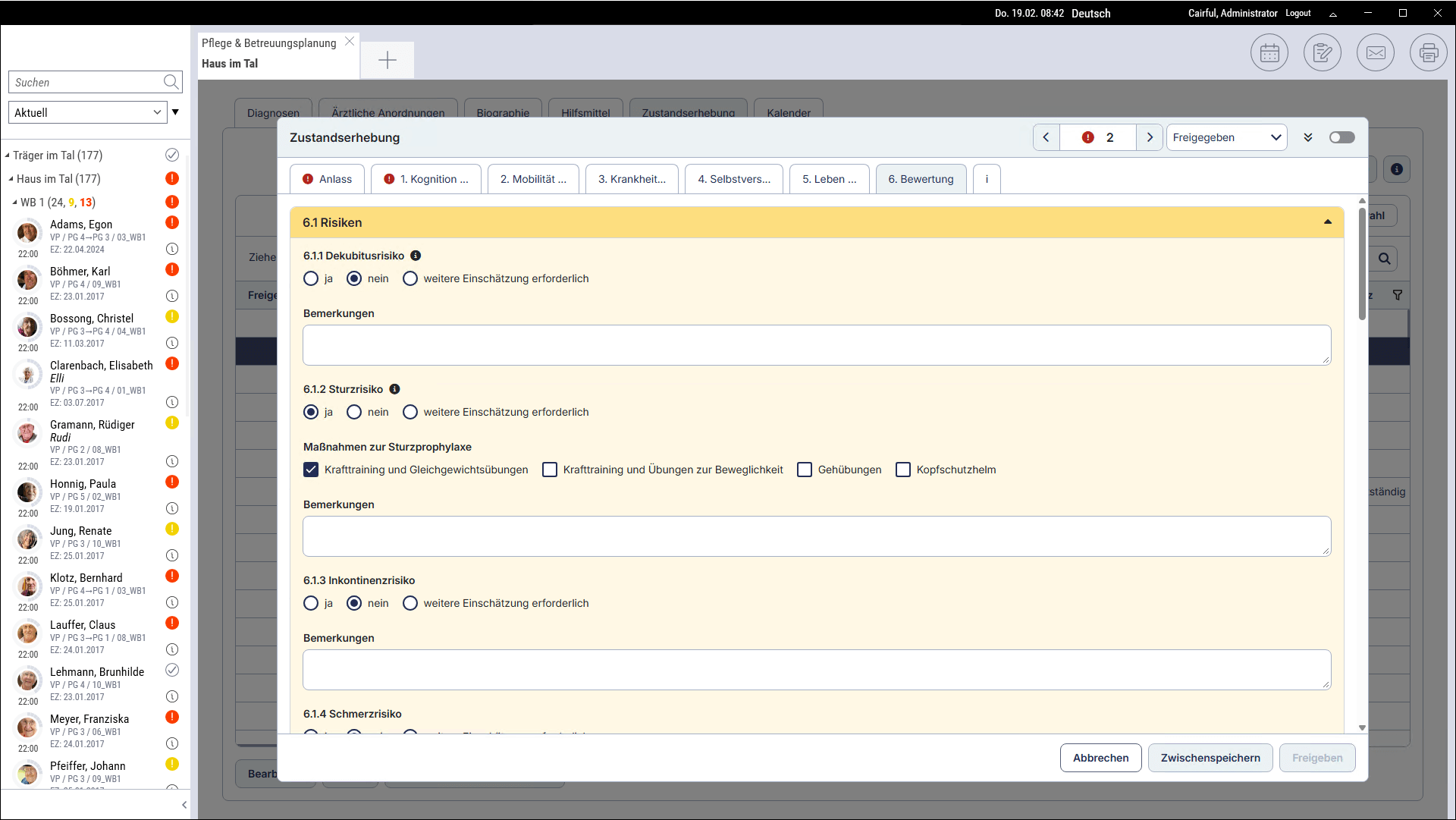Click info icon next to Dekubitusrisiko
Screen dimensions: 1456x820
(x=416, y=256)
